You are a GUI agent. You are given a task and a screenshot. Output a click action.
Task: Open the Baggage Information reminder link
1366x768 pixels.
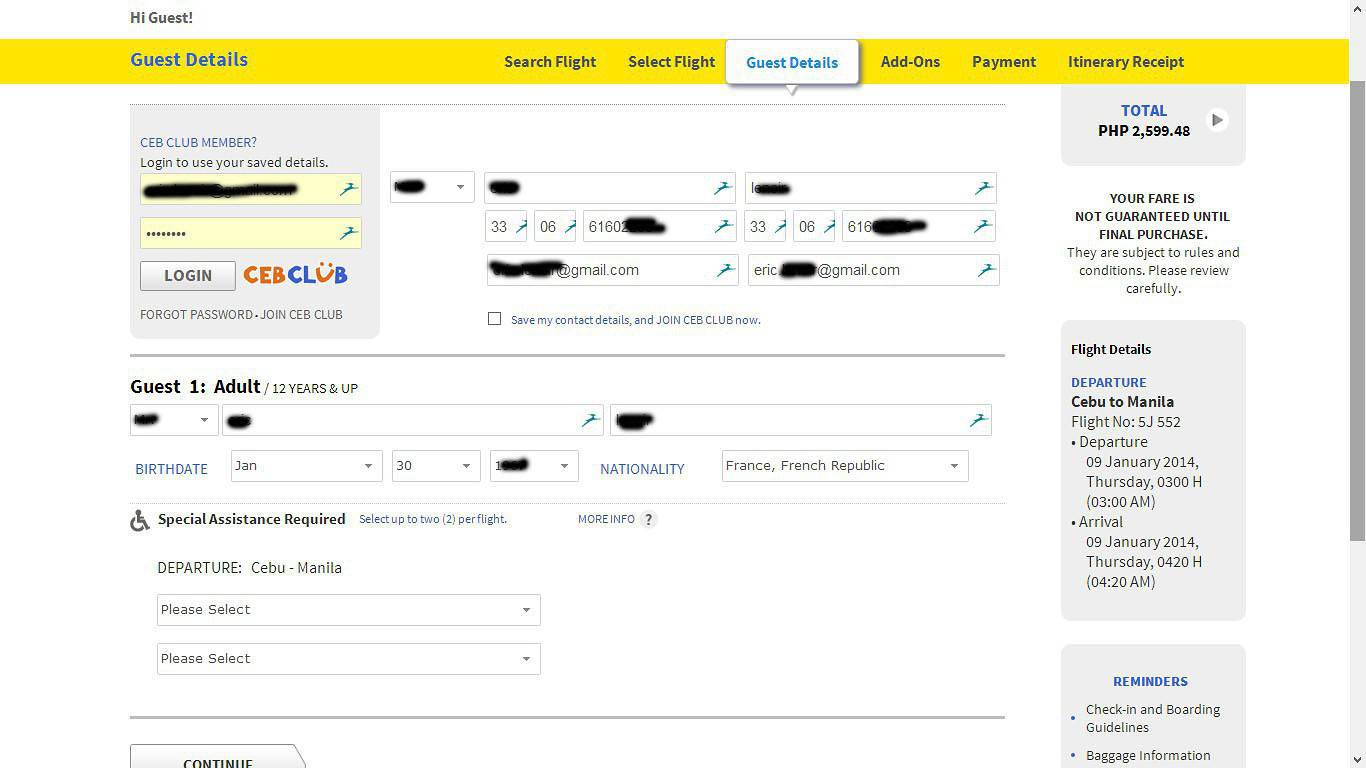[1148, 756]
